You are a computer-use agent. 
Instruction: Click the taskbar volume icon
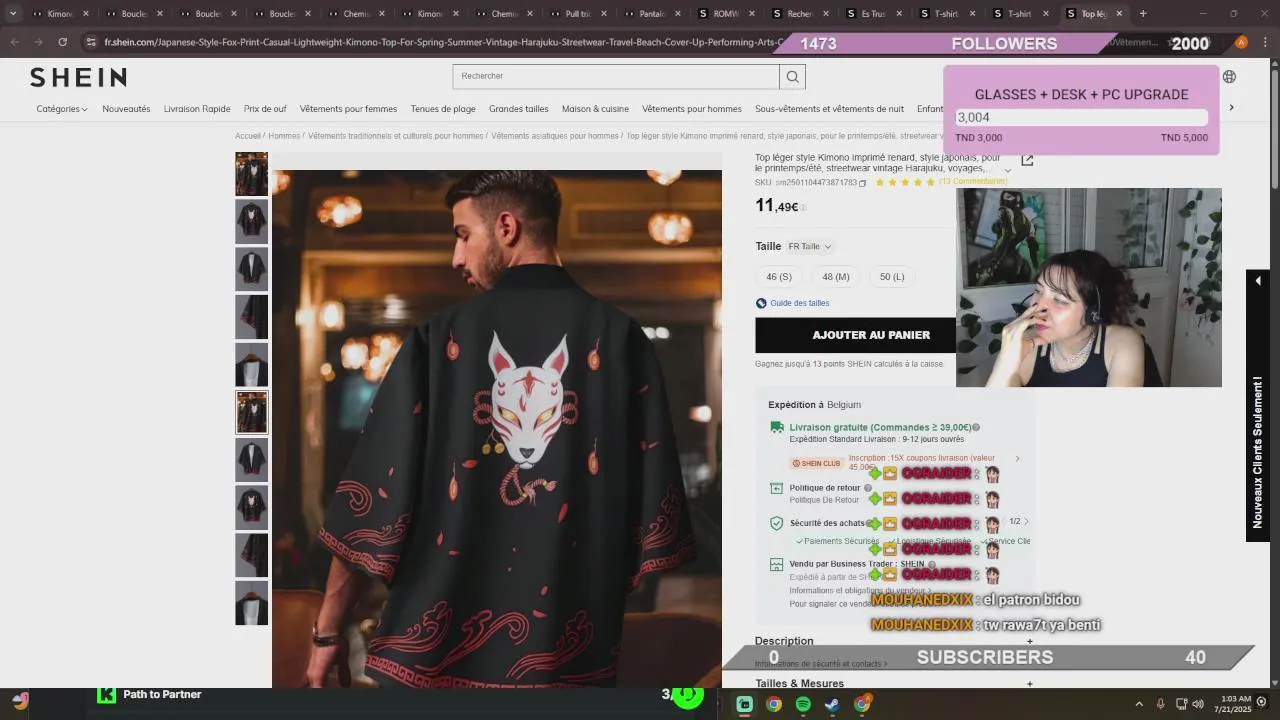click(x=1200, y=704)
